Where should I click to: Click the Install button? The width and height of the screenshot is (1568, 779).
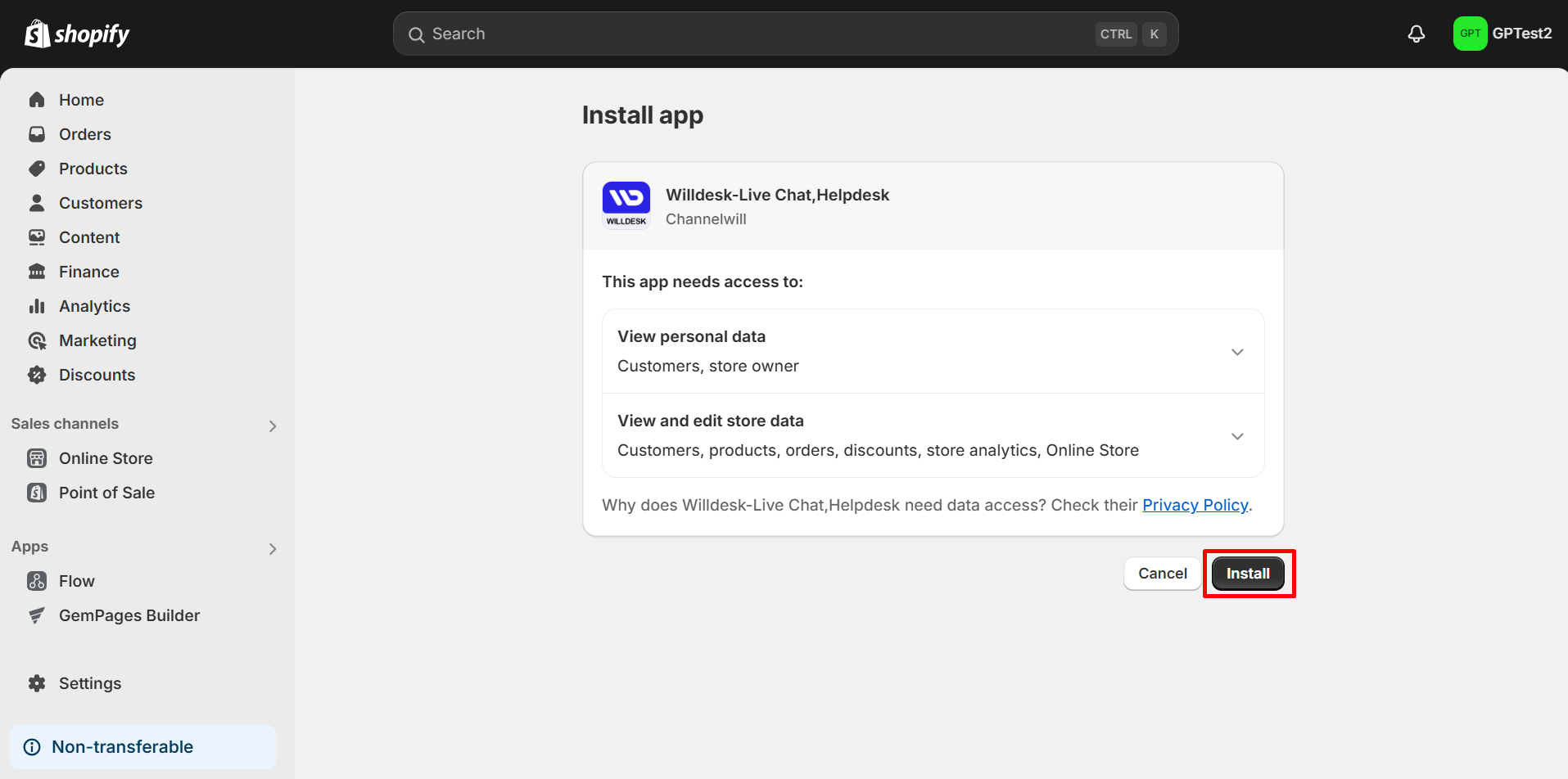coord(1248,573)
